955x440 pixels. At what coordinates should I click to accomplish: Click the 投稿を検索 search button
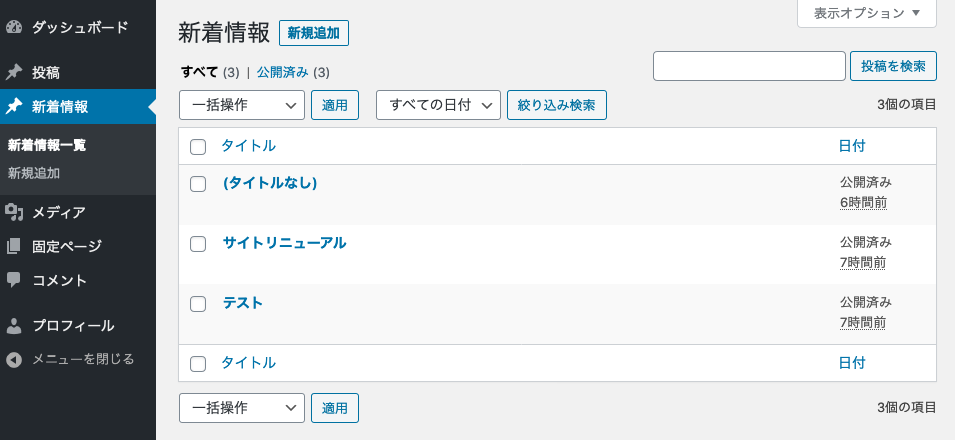[x=893, y=66]
